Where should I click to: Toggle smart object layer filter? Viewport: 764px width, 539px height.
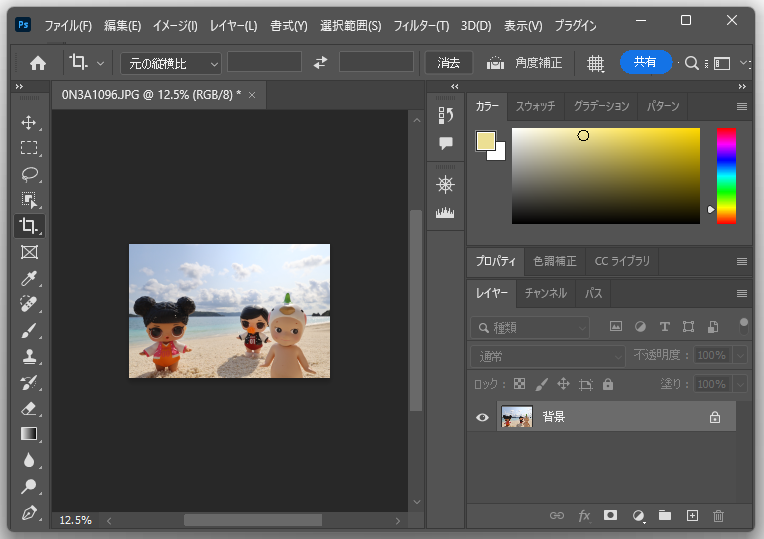713,327
